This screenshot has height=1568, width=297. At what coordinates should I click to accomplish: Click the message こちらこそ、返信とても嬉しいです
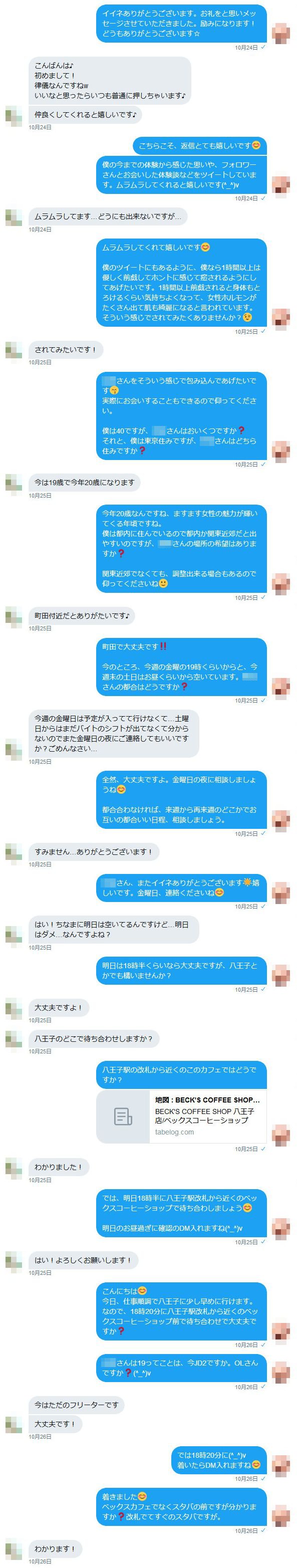pyautogui.click(x=200, y=145)
